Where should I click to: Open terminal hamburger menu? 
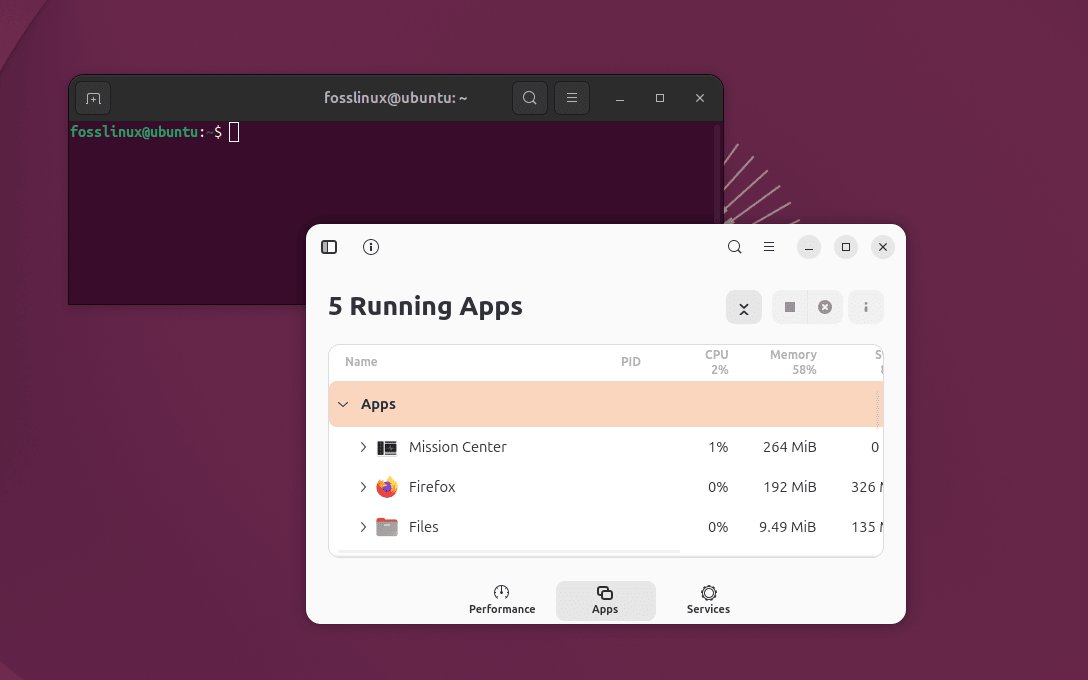click(x=572, y=98)
